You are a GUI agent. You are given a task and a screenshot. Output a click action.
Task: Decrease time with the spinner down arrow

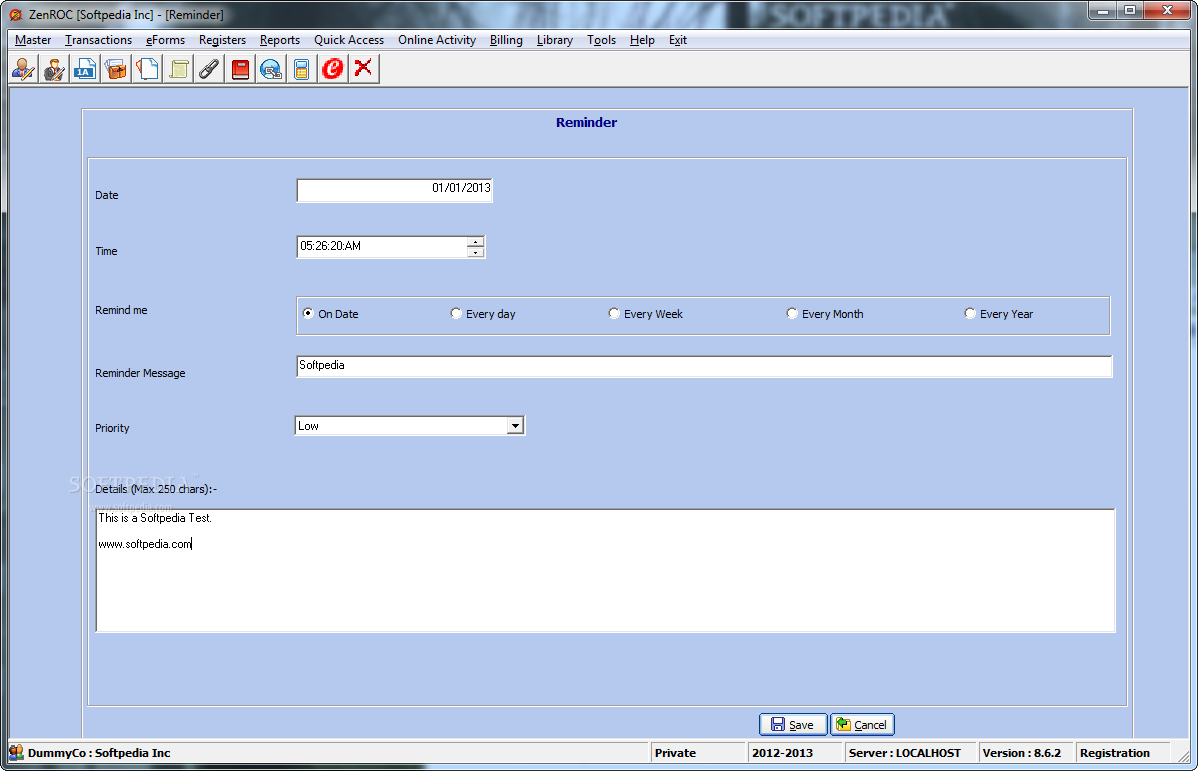(x=475, y=252)
